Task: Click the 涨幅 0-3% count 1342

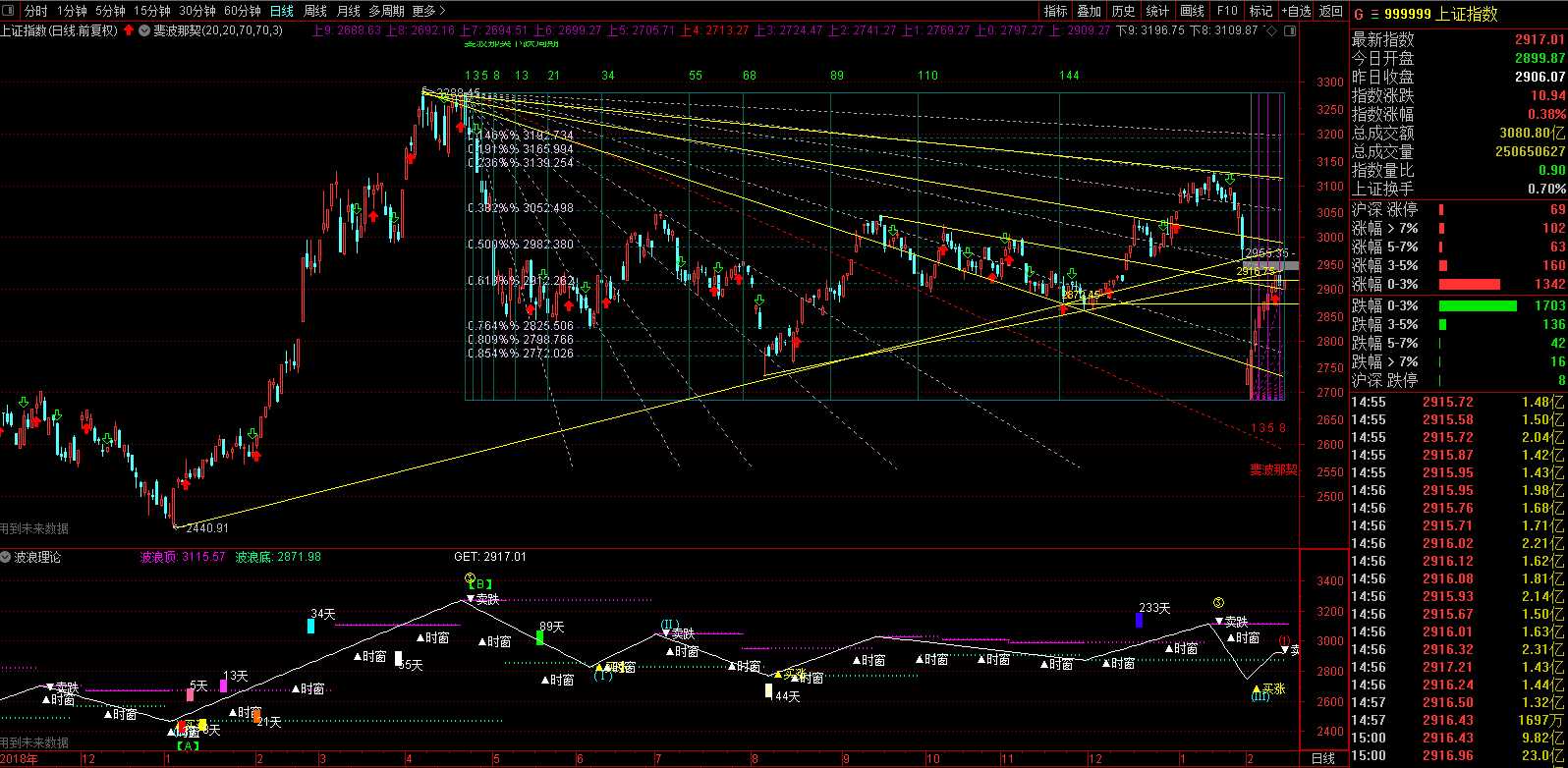Action: click(x=1548, y=284)
